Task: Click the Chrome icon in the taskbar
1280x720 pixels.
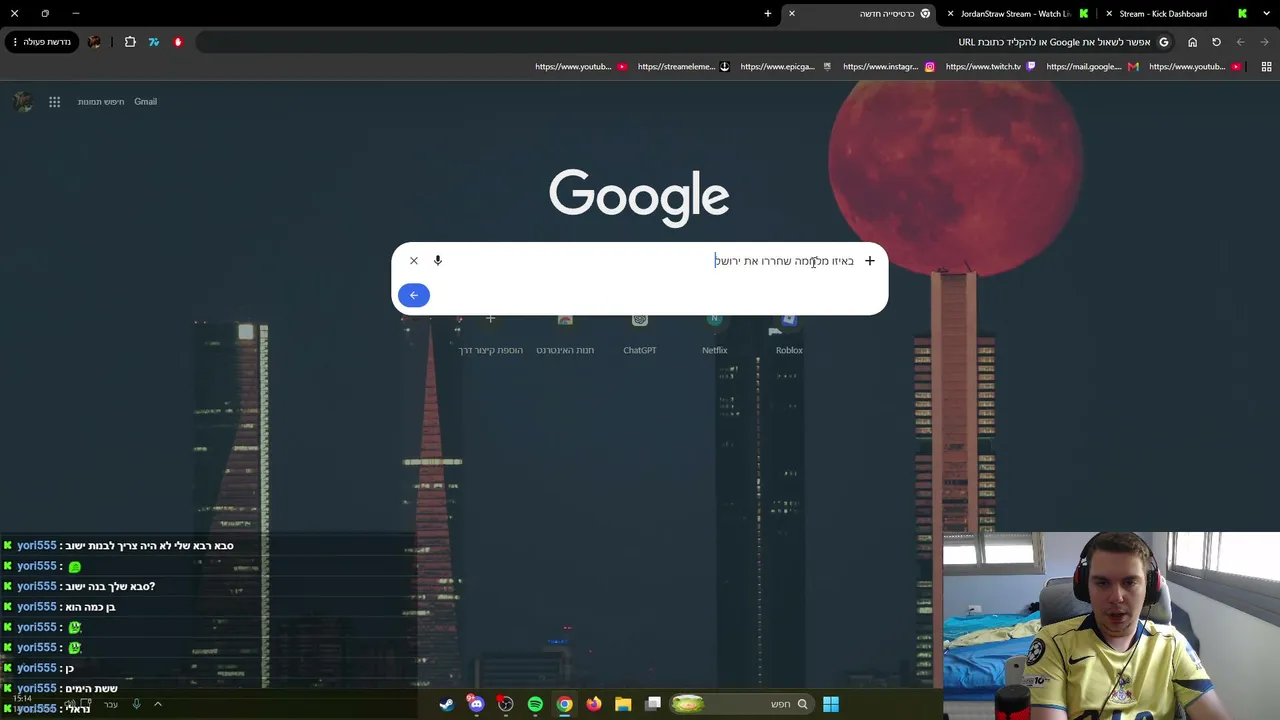Action: pyautogui.click(x=565, y=704)
